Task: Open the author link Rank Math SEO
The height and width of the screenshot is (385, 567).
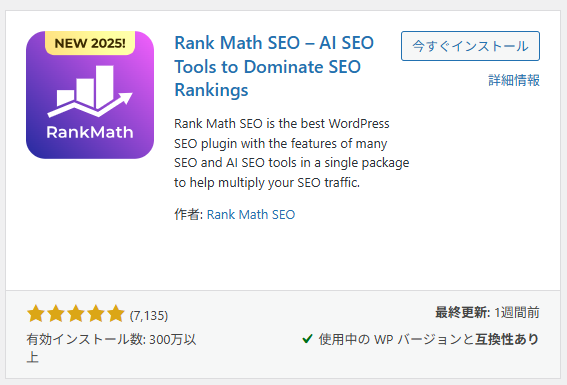Action: point(251,214)
